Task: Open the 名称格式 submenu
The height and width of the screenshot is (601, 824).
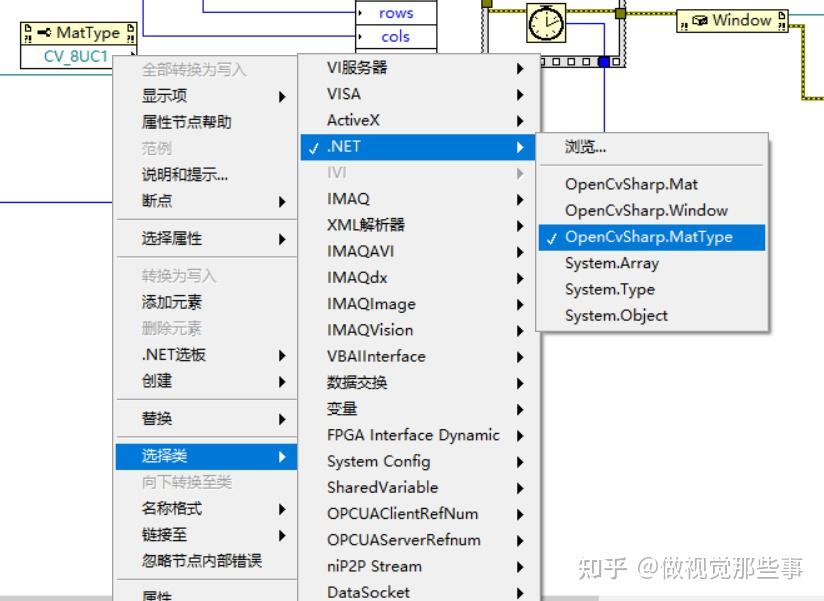Action: [207, 509]
